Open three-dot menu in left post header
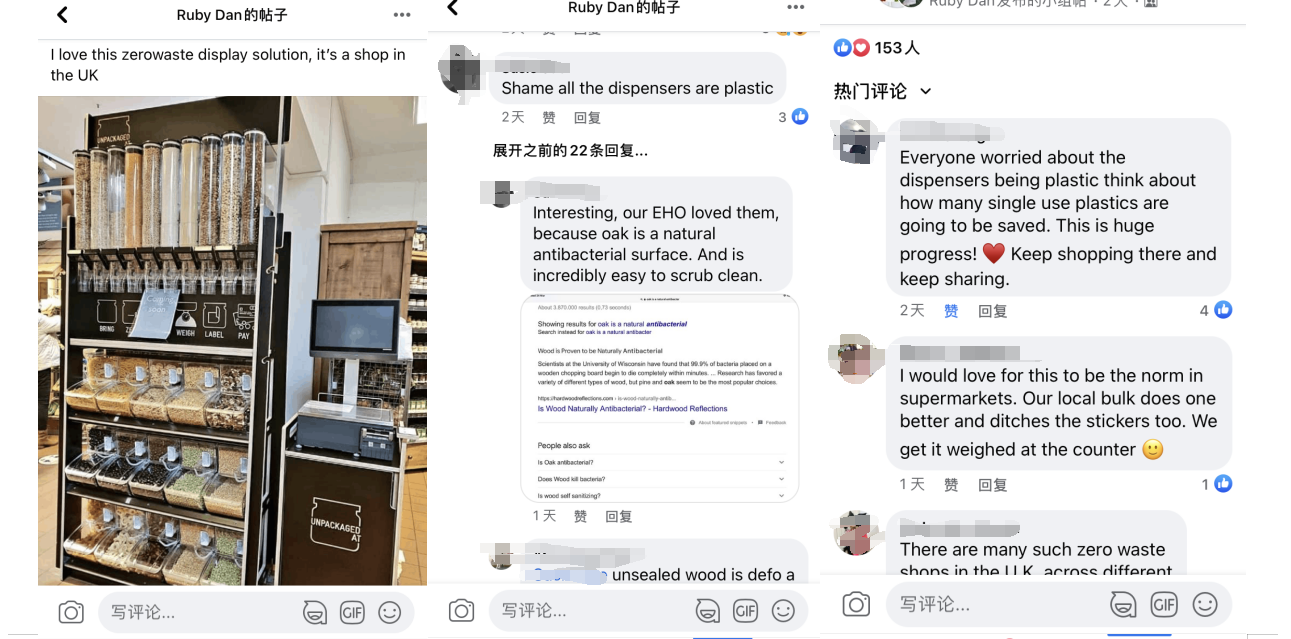 click(402, 15)
